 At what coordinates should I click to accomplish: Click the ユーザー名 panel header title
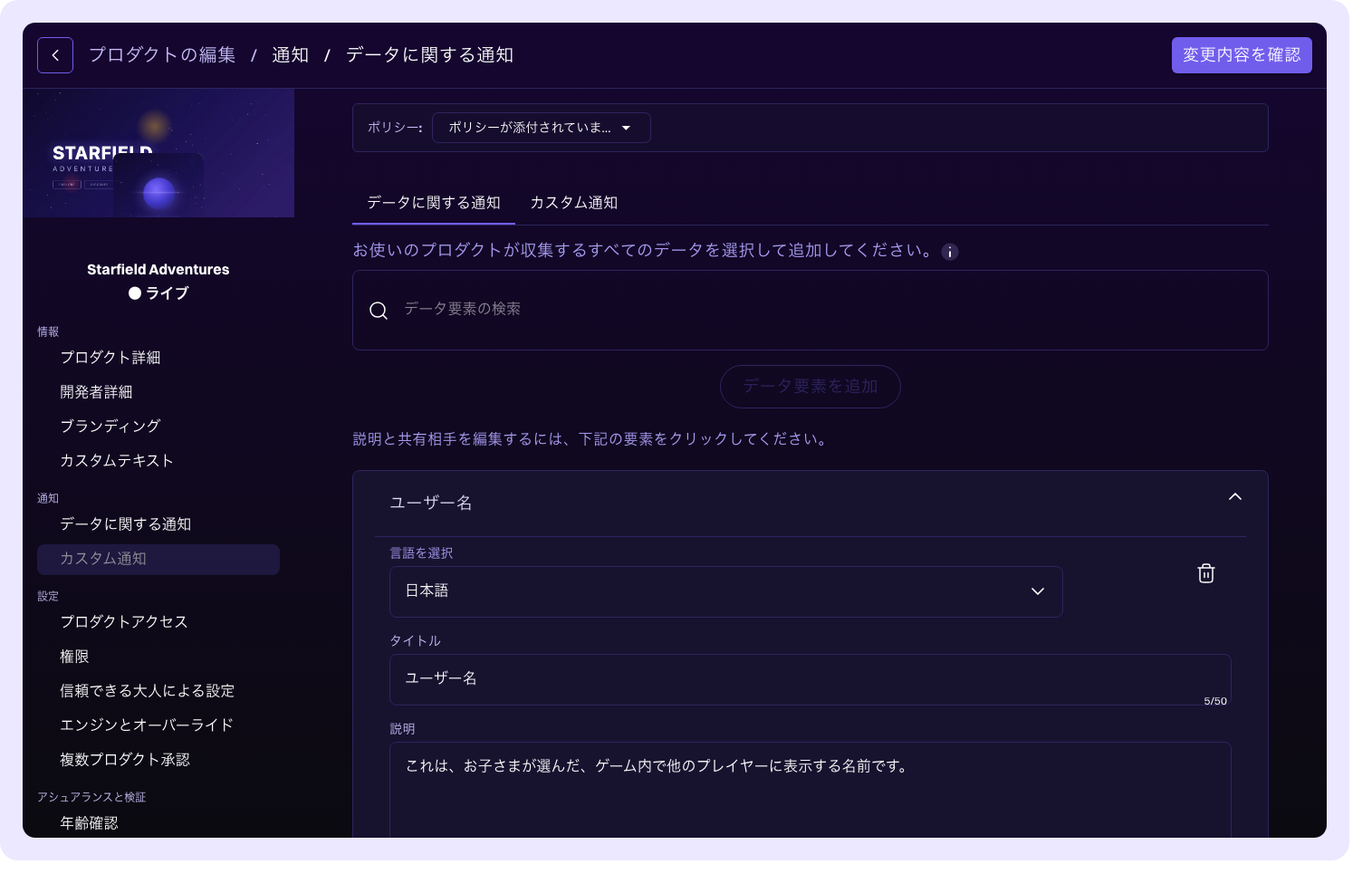tap(431, 504)
